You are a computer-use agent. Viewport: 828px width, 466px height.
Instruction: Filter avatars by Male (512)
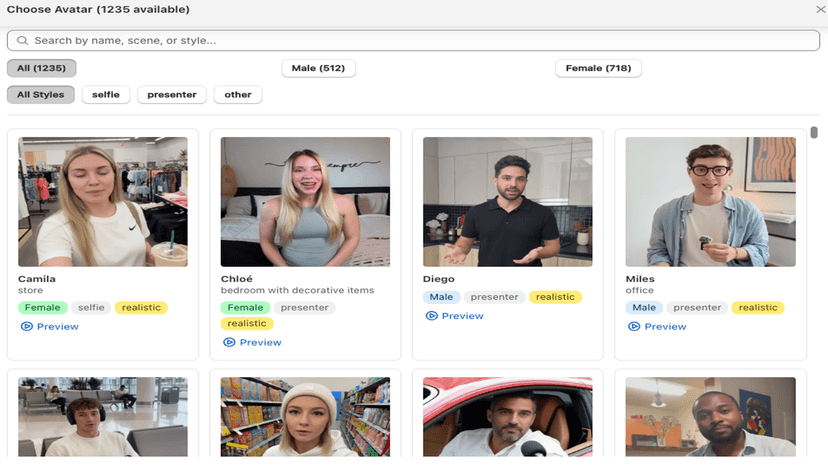[318, 68]
